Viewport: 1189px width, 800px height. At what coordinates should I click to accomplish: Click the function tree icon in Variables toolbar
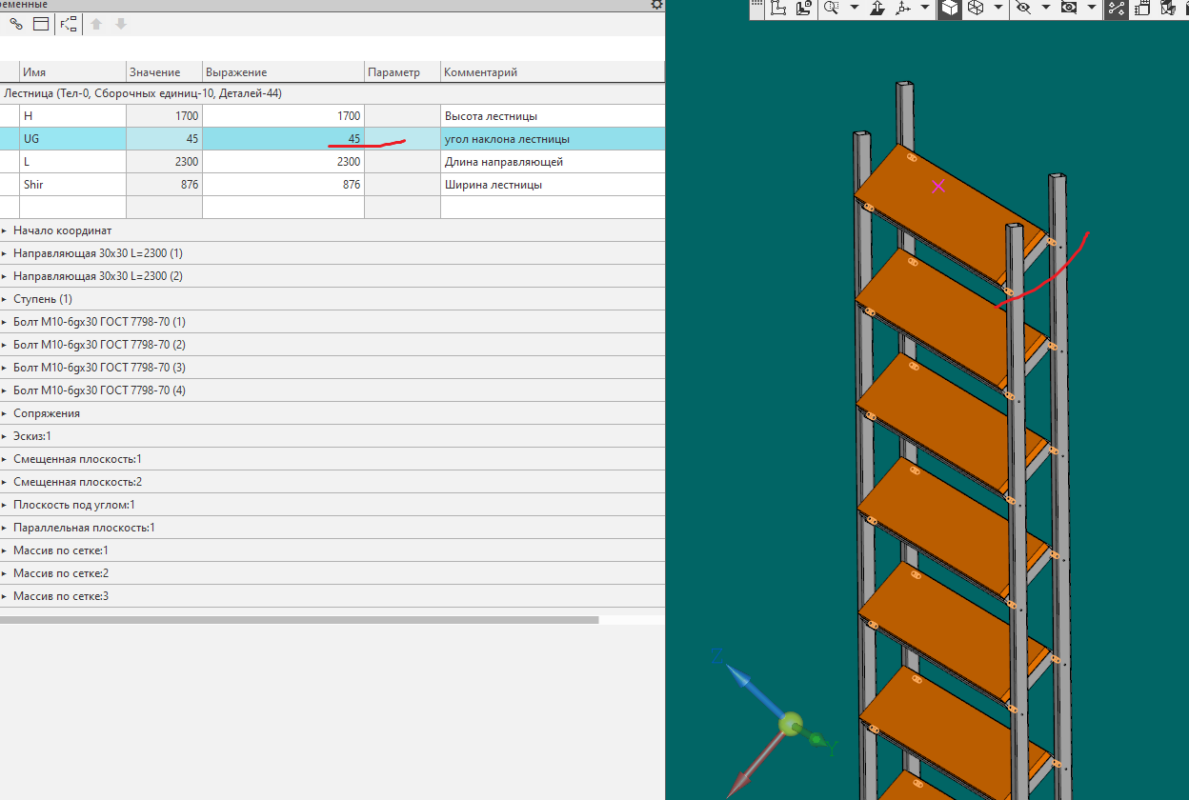[x=68, y=24]
